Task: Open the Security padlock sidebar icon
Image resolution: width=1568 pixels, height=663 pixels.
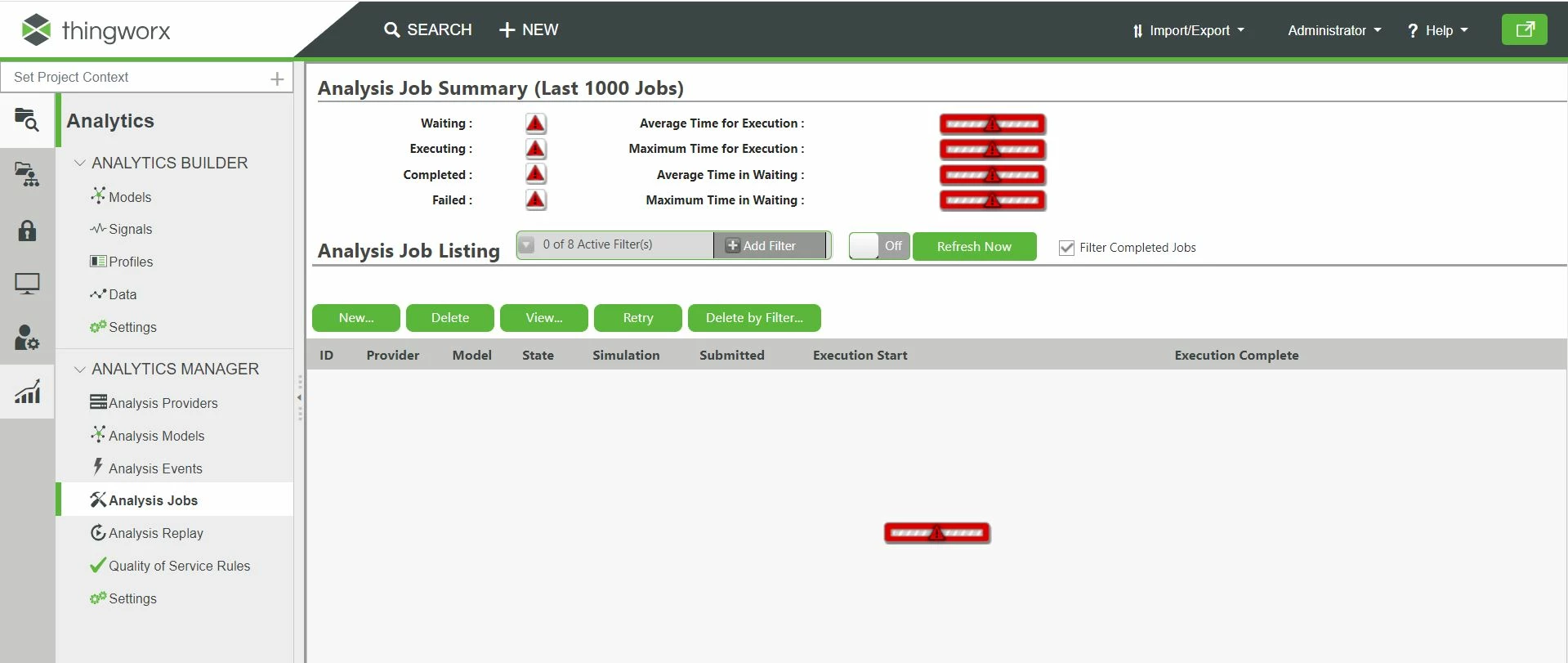Action: point(27,230)
